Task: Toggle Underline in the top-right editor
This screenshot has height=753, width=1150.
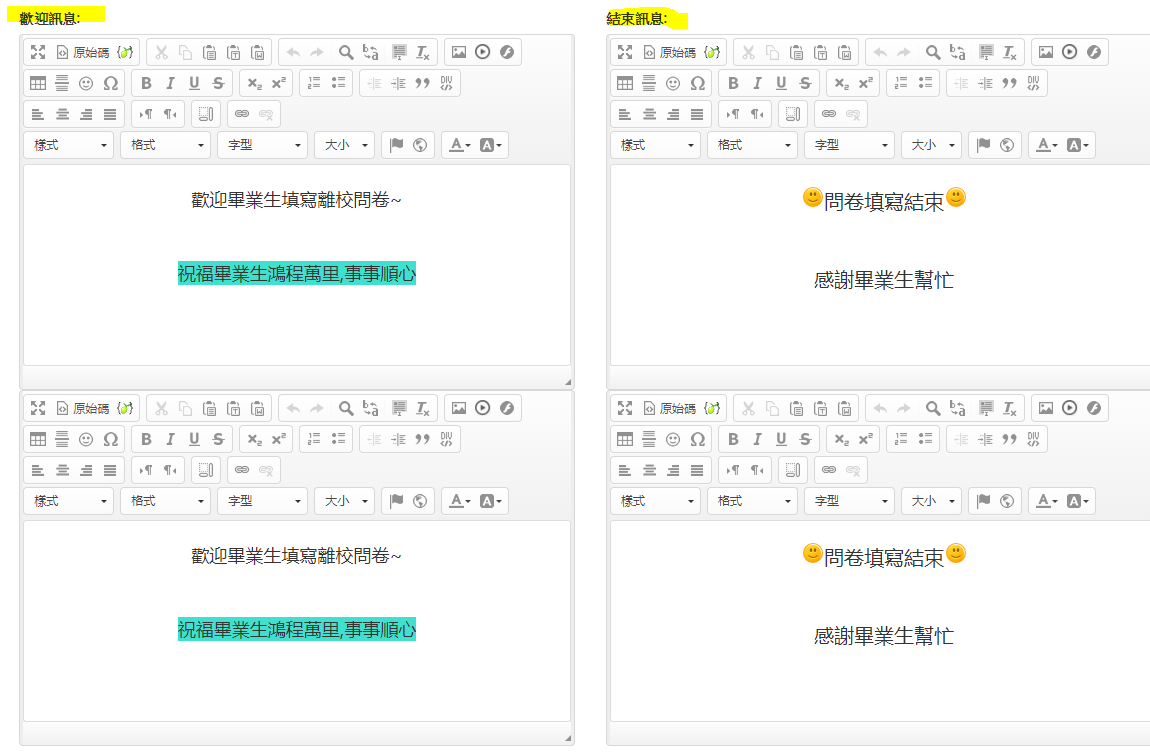Action: 781,83
